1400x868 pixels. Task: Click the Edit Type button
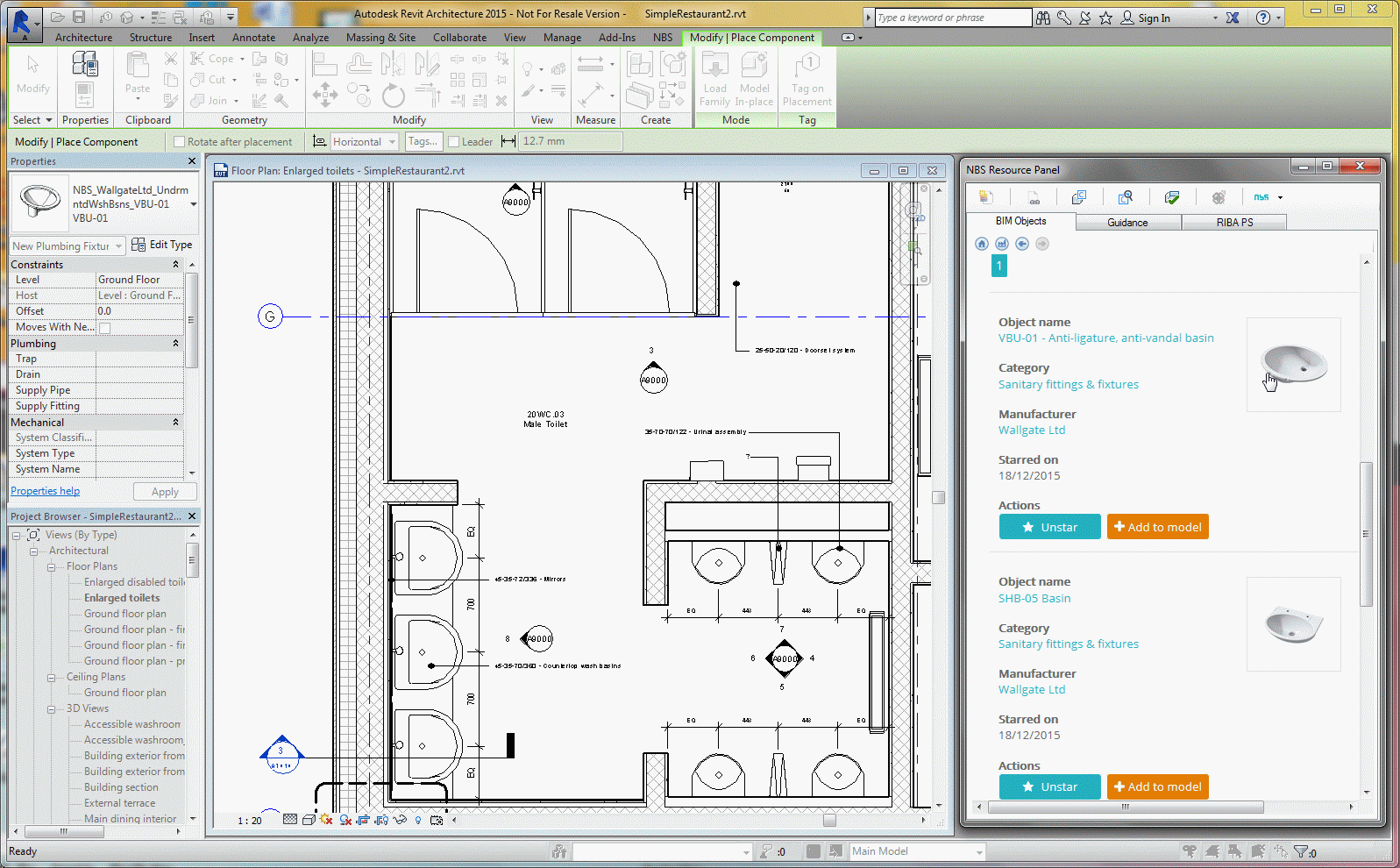tap(162, 245)
